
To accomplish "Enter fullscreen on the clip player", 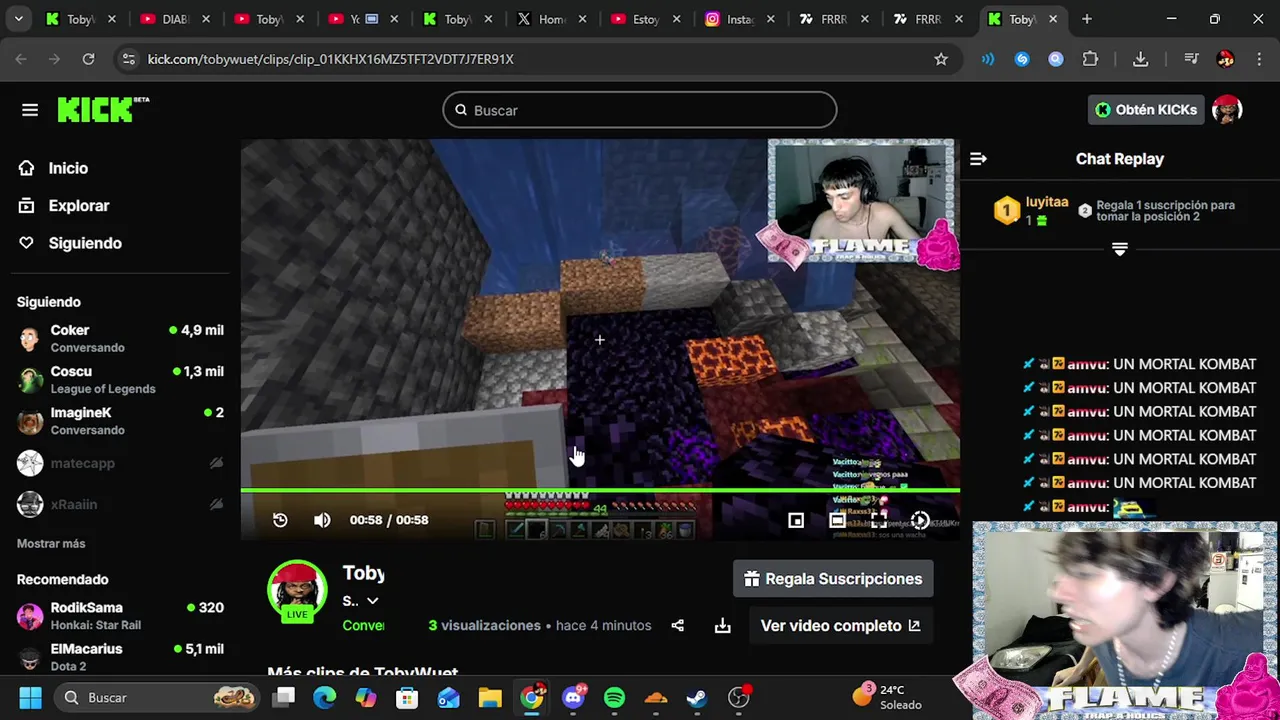I will [x=878, y=520].
